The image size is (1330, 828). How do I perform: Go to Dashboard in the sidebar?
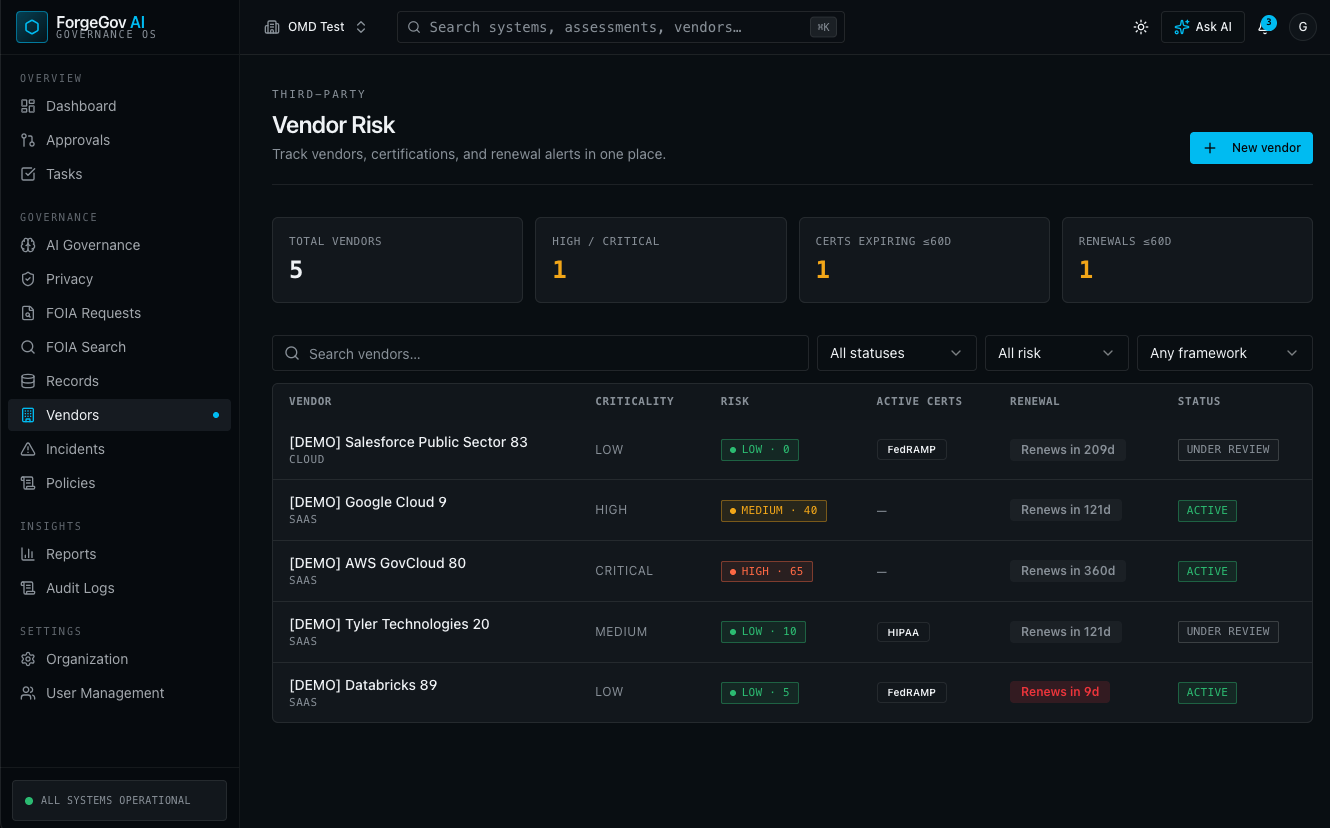pyautogui.click(x=119, y=106)
